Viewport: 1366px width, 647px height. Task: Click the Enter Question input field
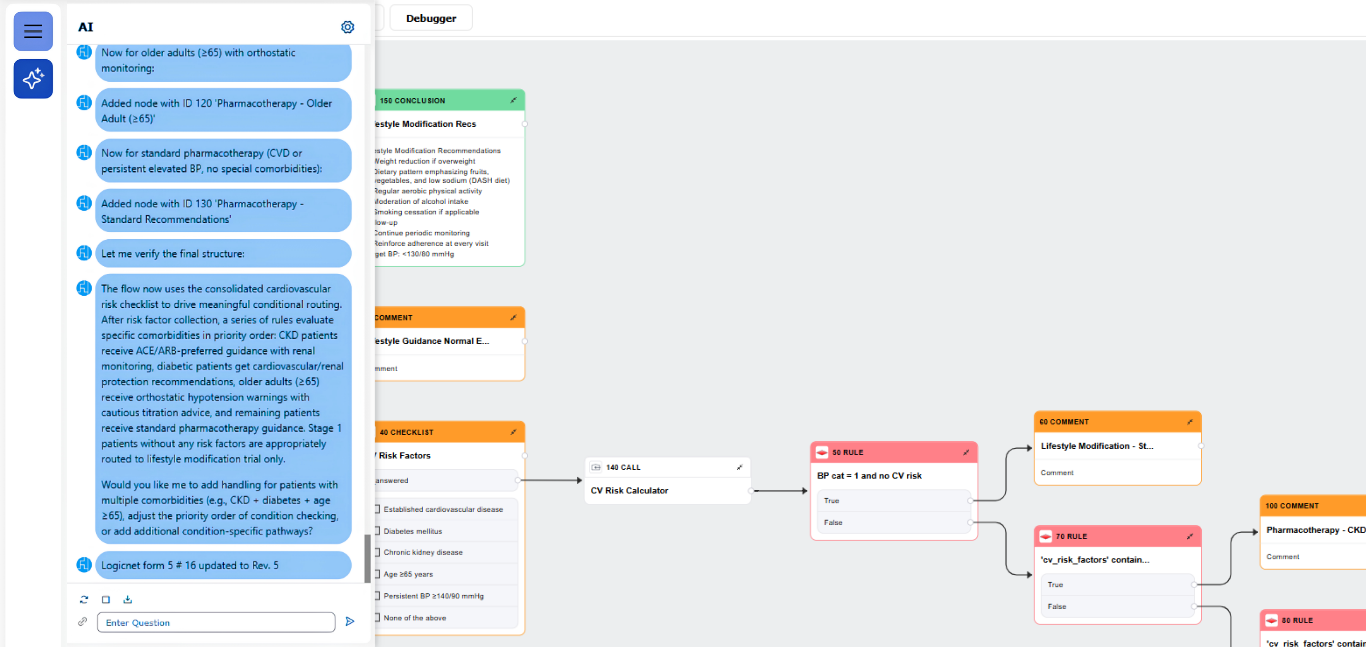[x=216, y=622]
